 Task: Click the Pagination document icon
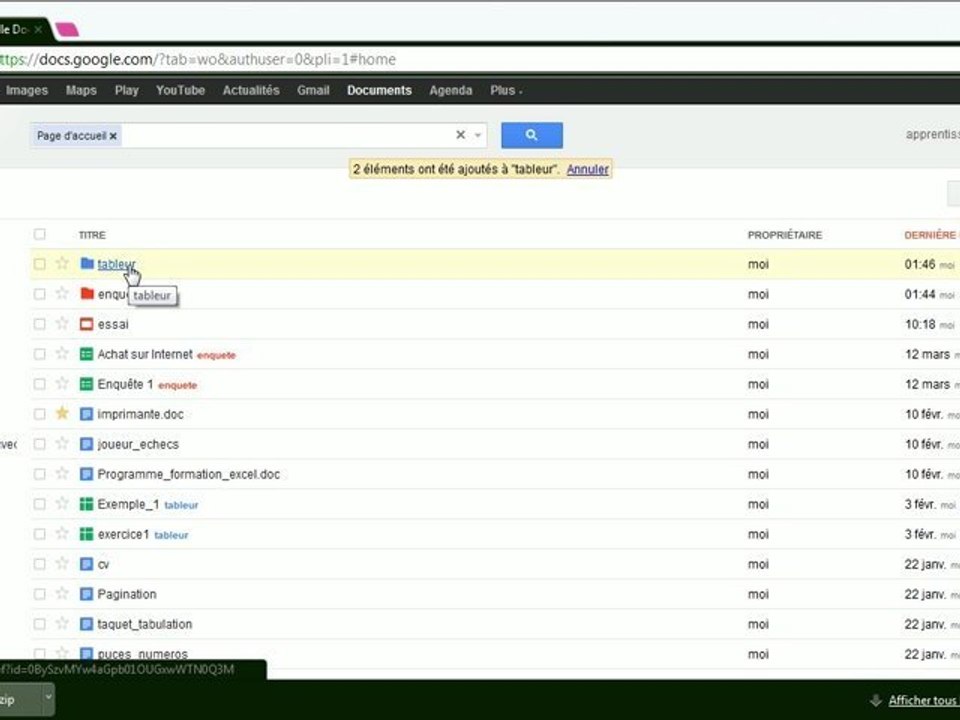(x=87, y=594)
